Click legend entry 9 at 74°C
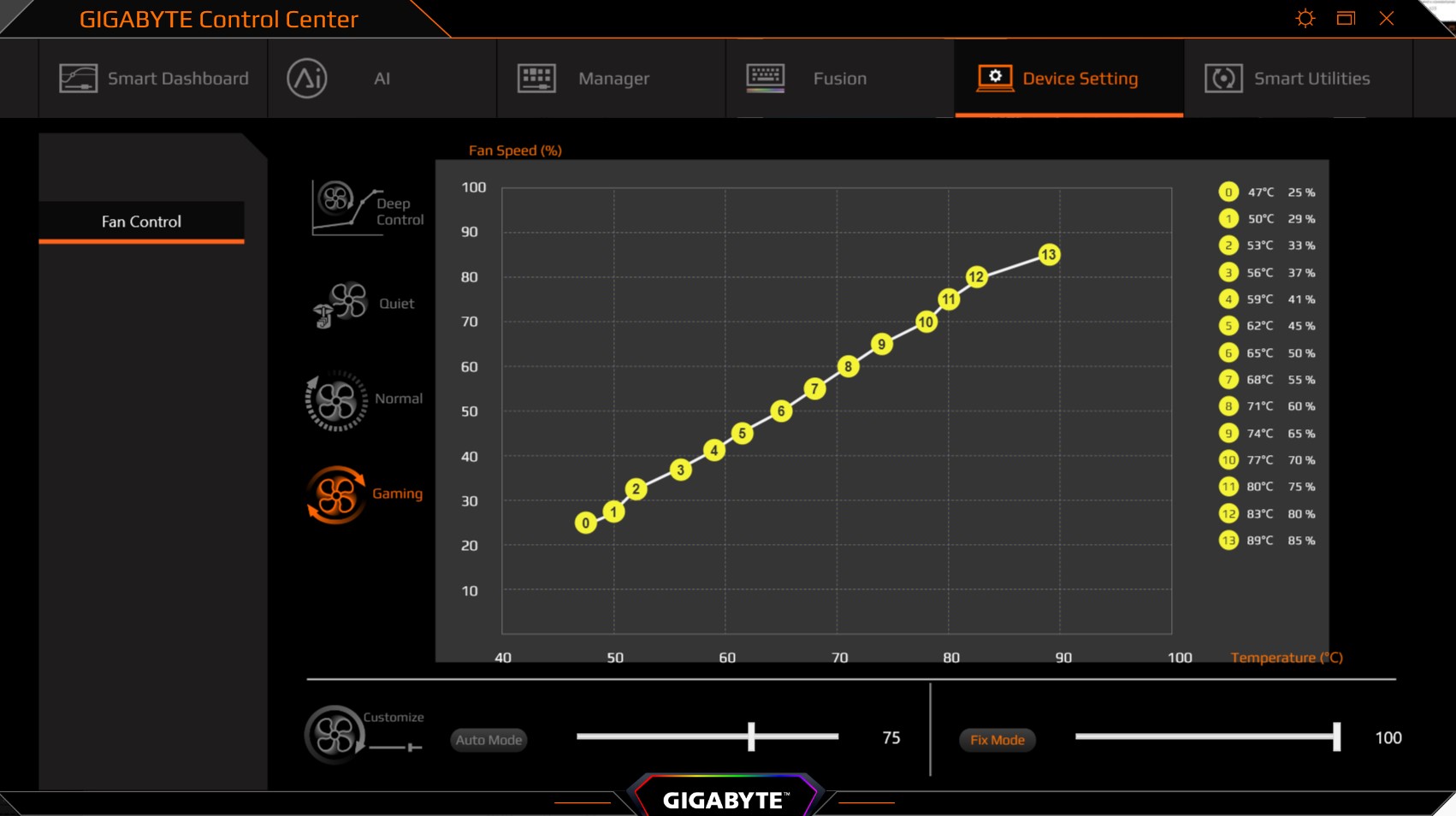Viewport: 1456px width, 816px height. pyautogui.click(x=1267, y=434)
